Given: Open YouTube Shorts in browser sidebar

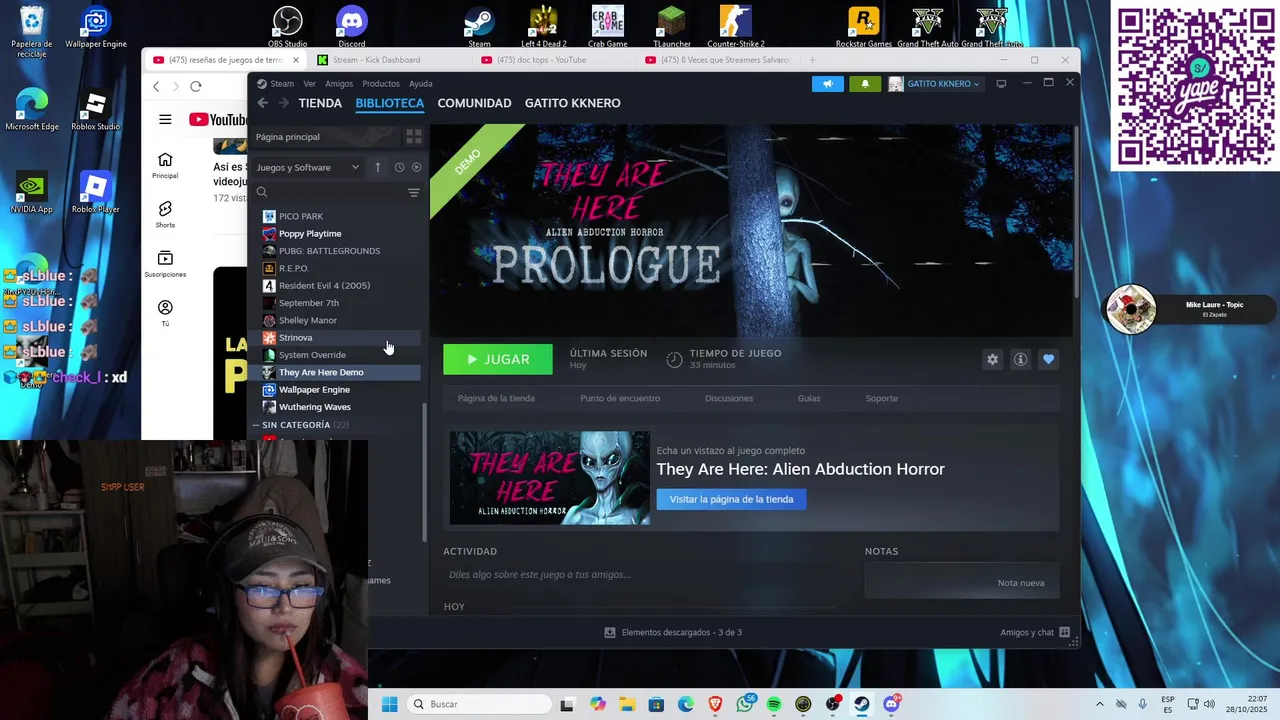Looking at the screenshot, I should pyautogui.click(x=165, y=214).
